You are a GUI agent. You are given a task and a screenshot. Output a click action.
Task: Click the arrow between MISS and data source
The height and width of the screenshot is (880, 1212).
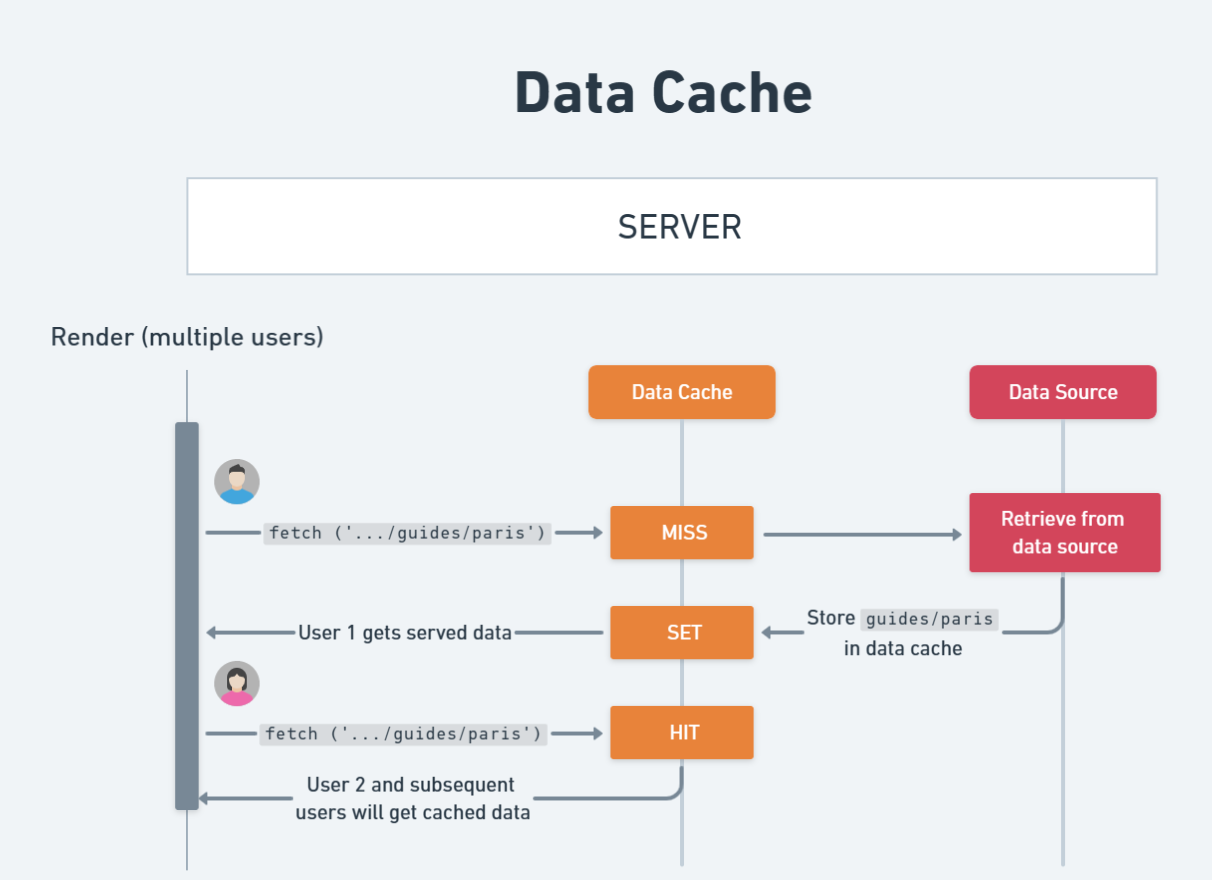862,535
